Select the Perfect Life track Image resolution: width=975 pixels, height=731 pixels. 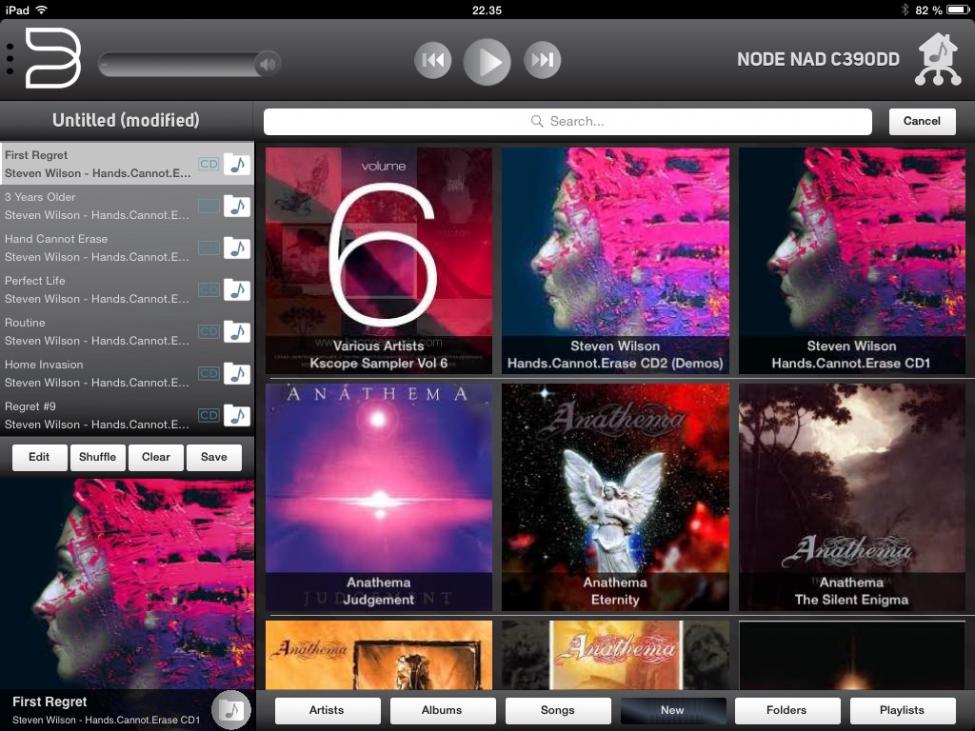pyautogui.click(x=127, y=290)
